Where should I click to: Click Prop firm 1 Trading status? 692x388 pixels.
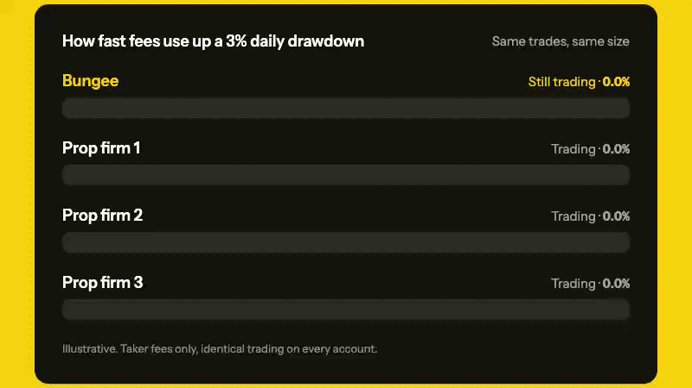click(573, 149)
